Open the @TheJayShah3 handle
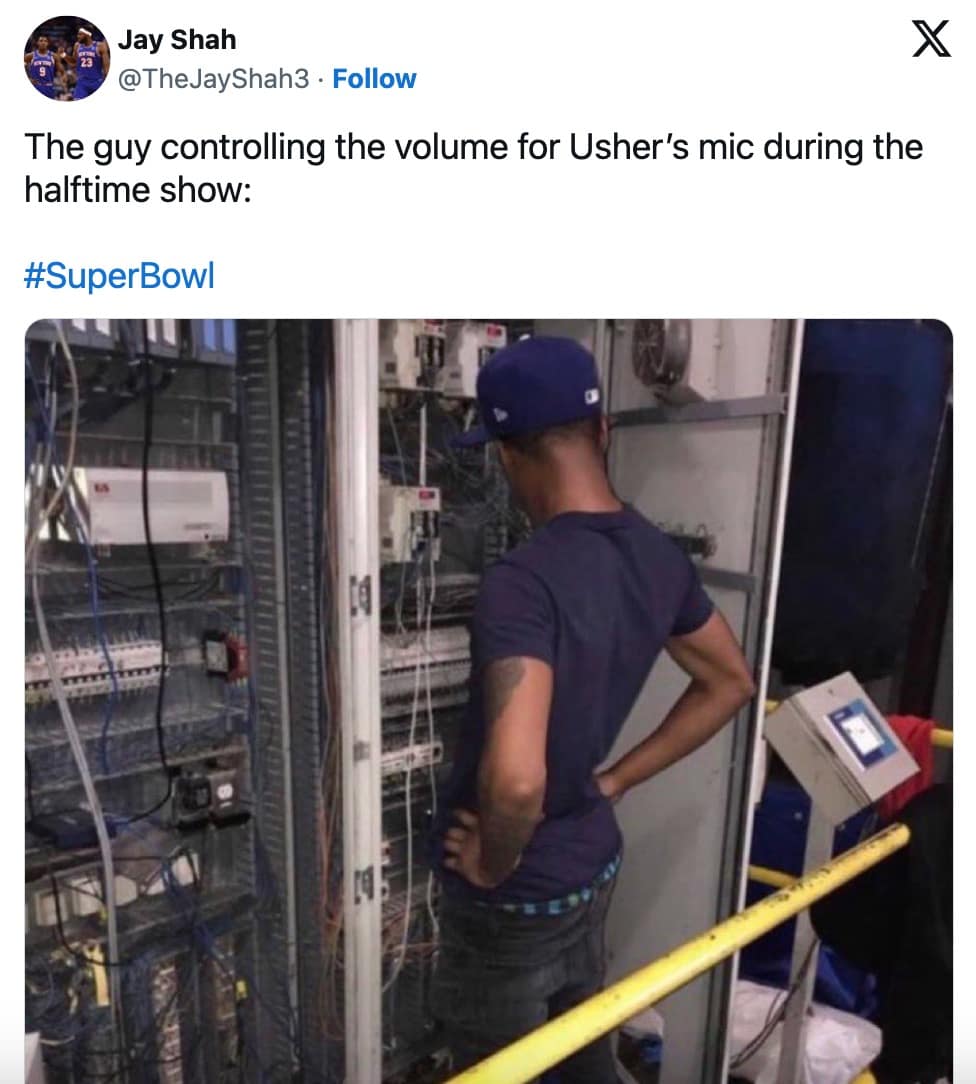The image size is (976, 1084). [214, 79]
